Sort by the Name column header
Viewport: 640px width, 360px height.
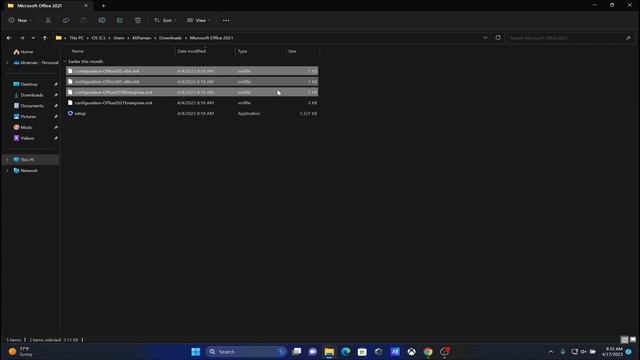[x=78, y=51]
